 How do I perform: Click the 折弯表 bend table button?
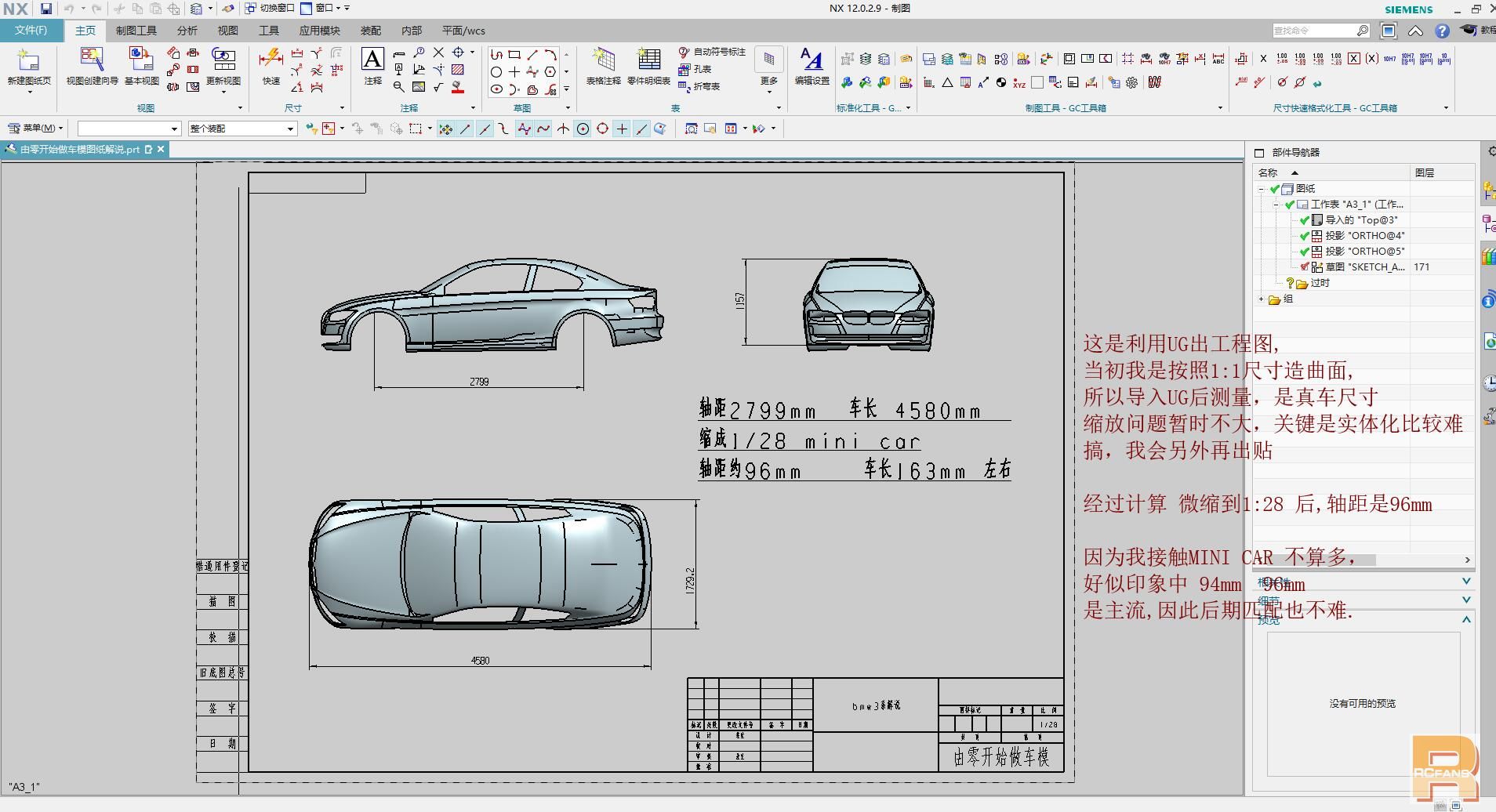(x=699, y=86)
